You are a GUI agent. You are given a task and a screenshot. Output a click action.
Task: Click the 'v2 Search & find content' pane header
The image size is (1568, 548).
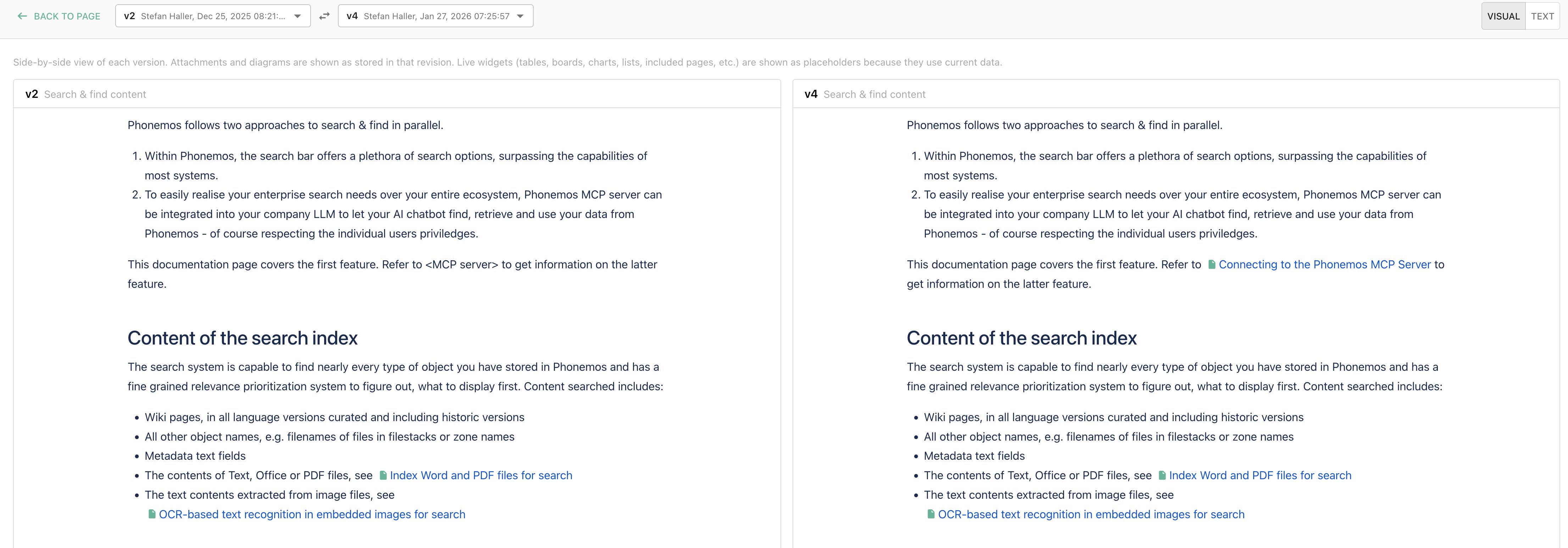click(x=397, y=94)
